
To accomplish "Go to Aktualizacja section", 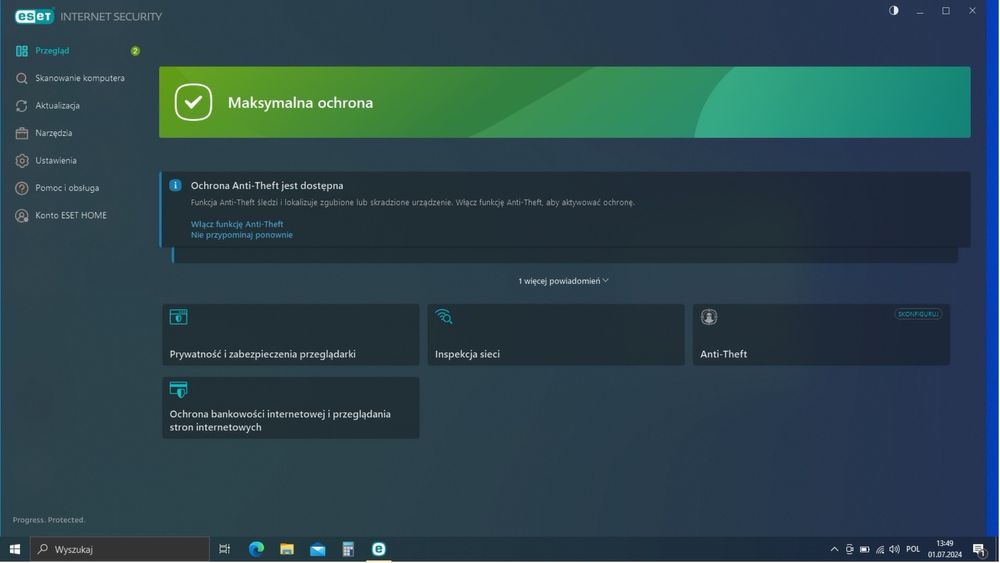I will pyautogui.click(x=57, y=105).
